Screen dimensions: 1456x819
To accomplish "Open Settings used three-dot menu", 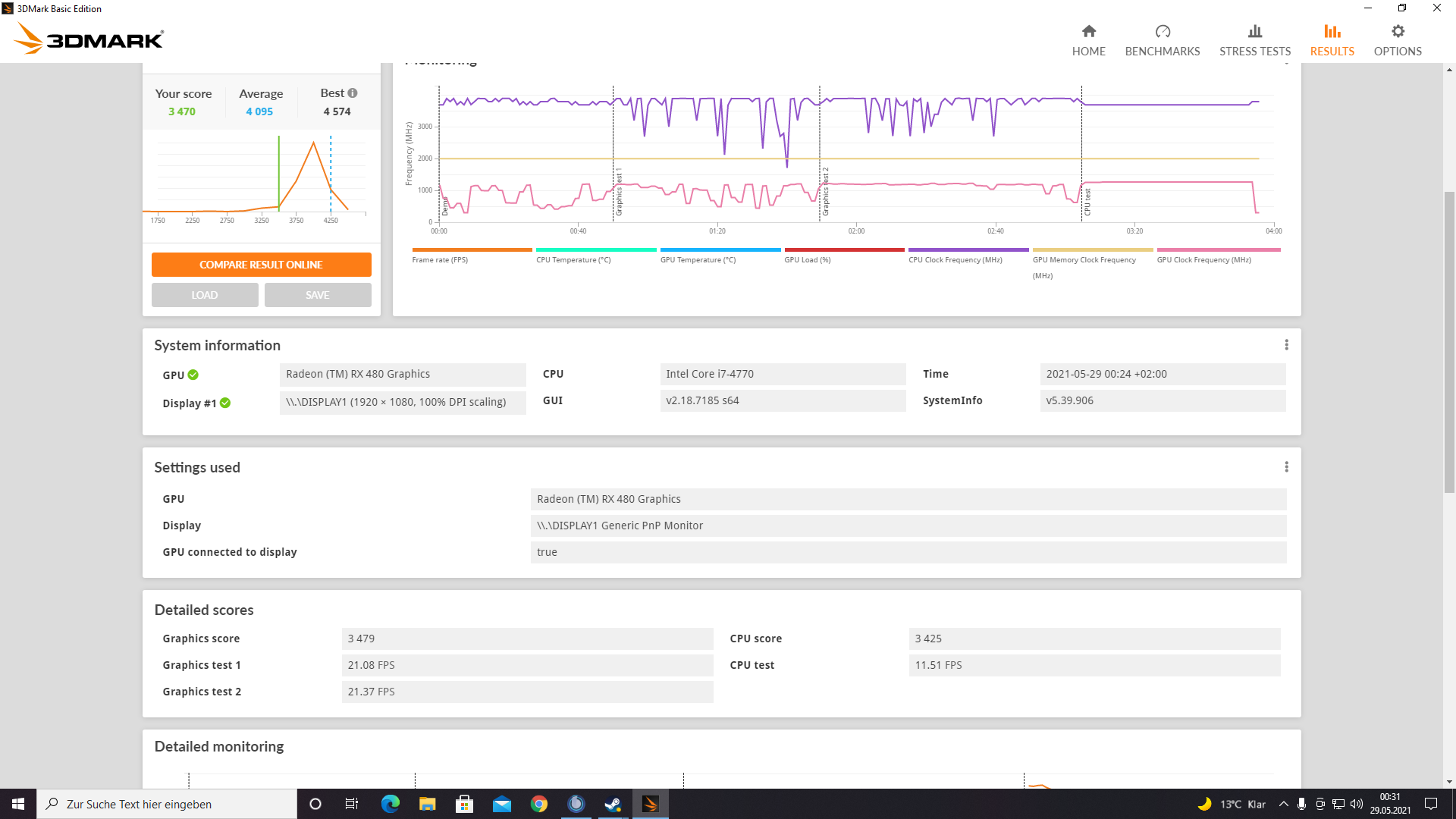I will point(1286,467).
